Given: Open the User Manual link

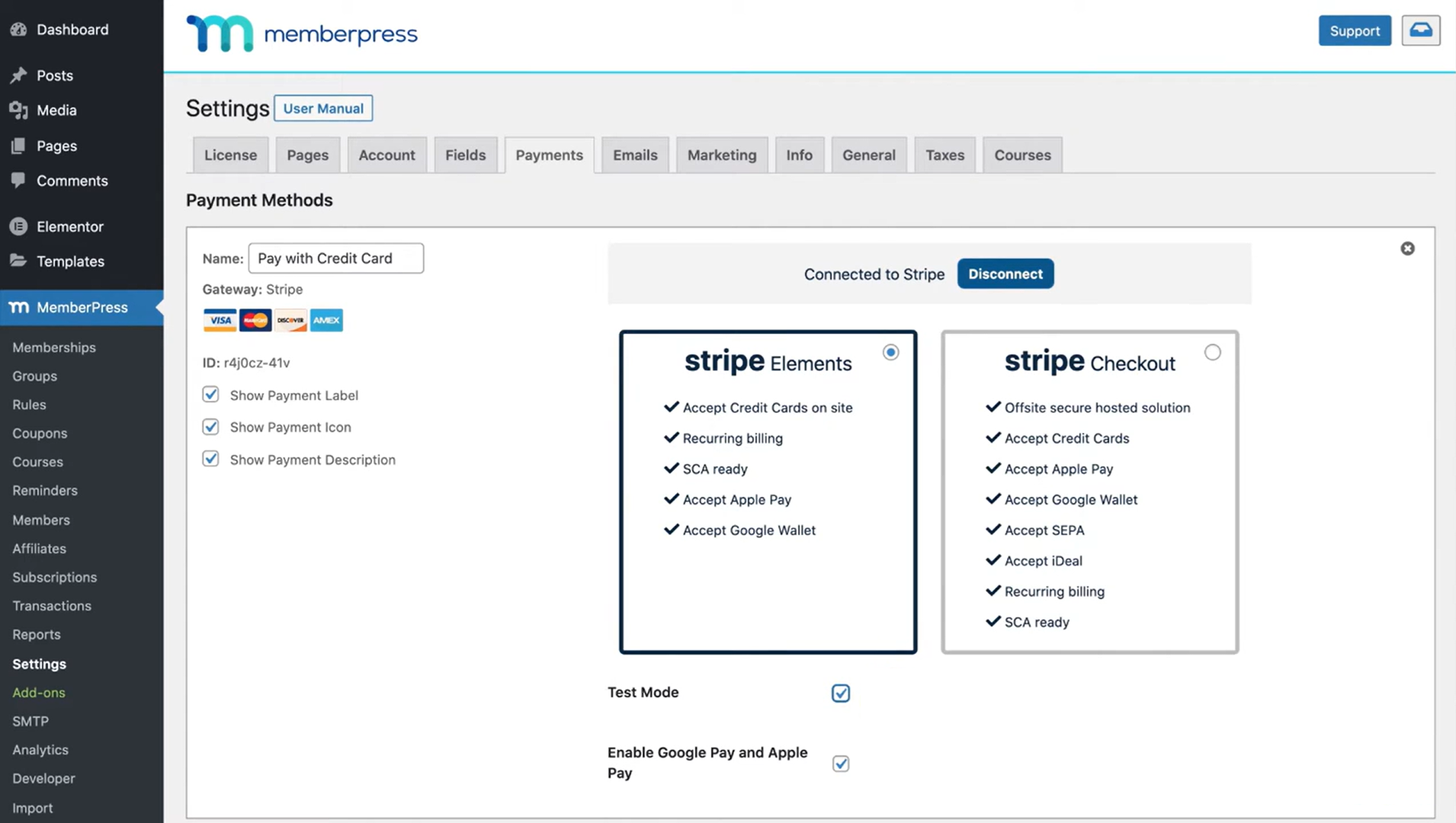Looking at the screenshot, I should [323, 108].
